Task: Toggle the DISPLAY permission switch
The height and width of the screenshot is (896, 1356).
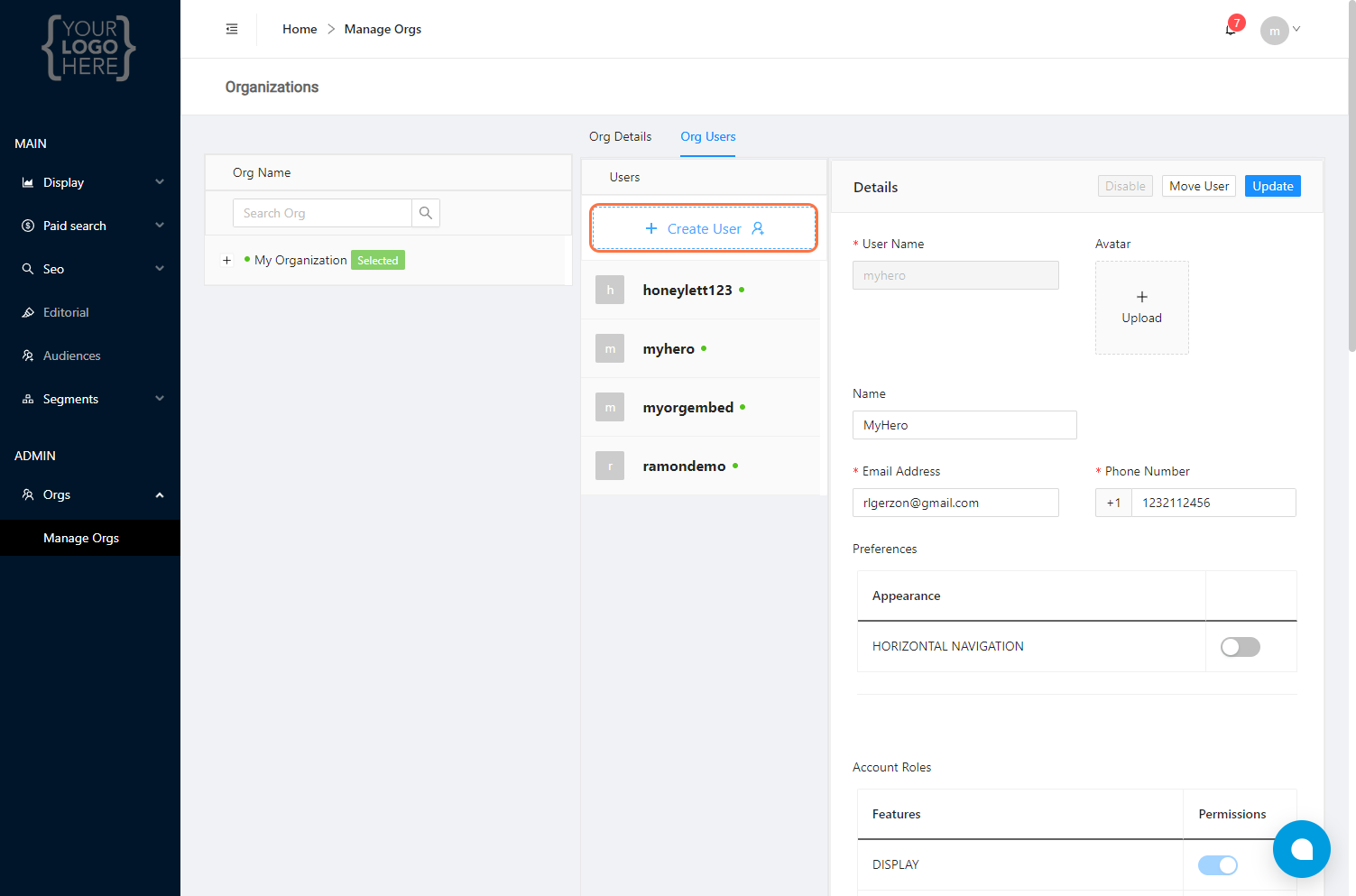Action: (x=1217, y=865)
